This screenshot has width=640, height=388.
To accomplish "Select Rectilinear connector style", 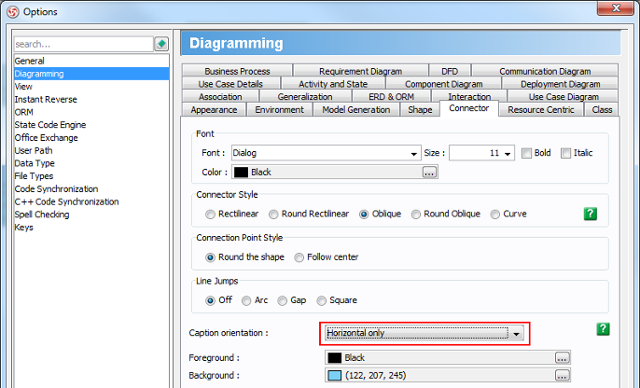I will click(x=210, y=214).
